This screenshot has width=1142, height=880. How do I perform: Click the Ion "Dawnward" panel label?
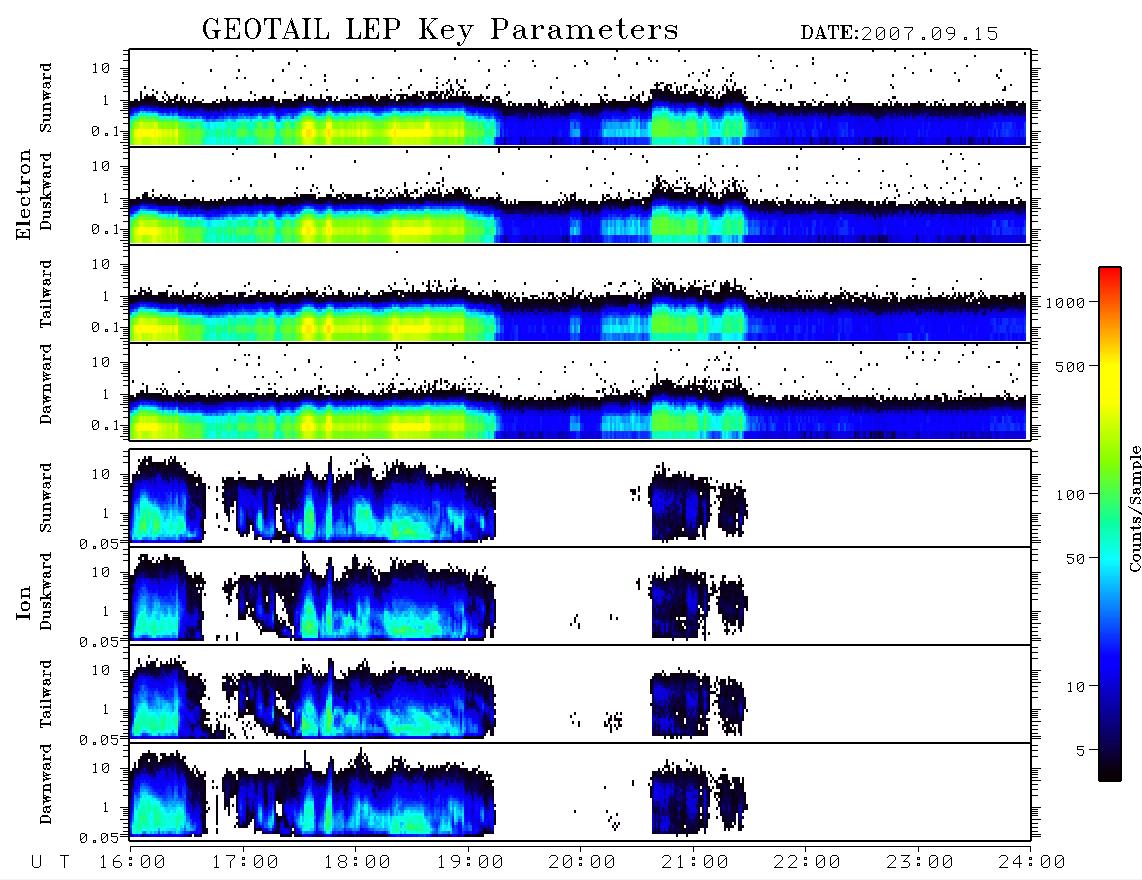(x=46, y=784)
